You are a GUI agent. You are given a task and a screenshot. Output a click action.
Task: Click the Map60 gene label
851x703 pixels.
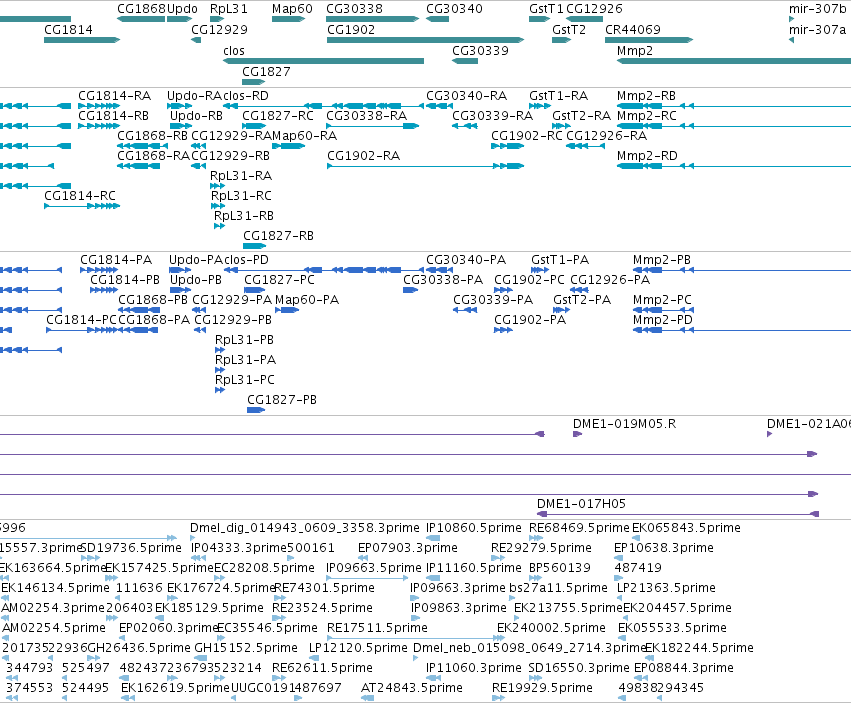pyautogui.click(x=292, y=9)
